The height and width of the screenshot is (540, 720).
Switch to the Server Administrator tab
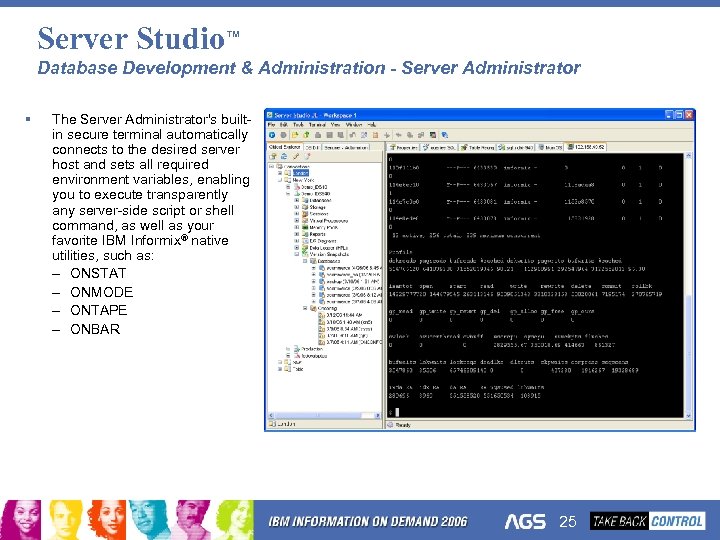tap(346, 147)
